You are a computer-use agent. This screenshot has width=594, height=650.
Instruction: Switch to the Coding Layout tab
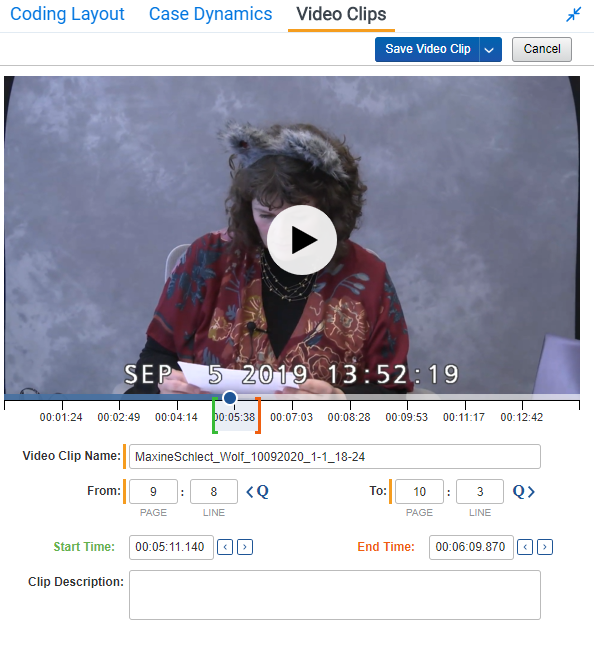point(67,14)
